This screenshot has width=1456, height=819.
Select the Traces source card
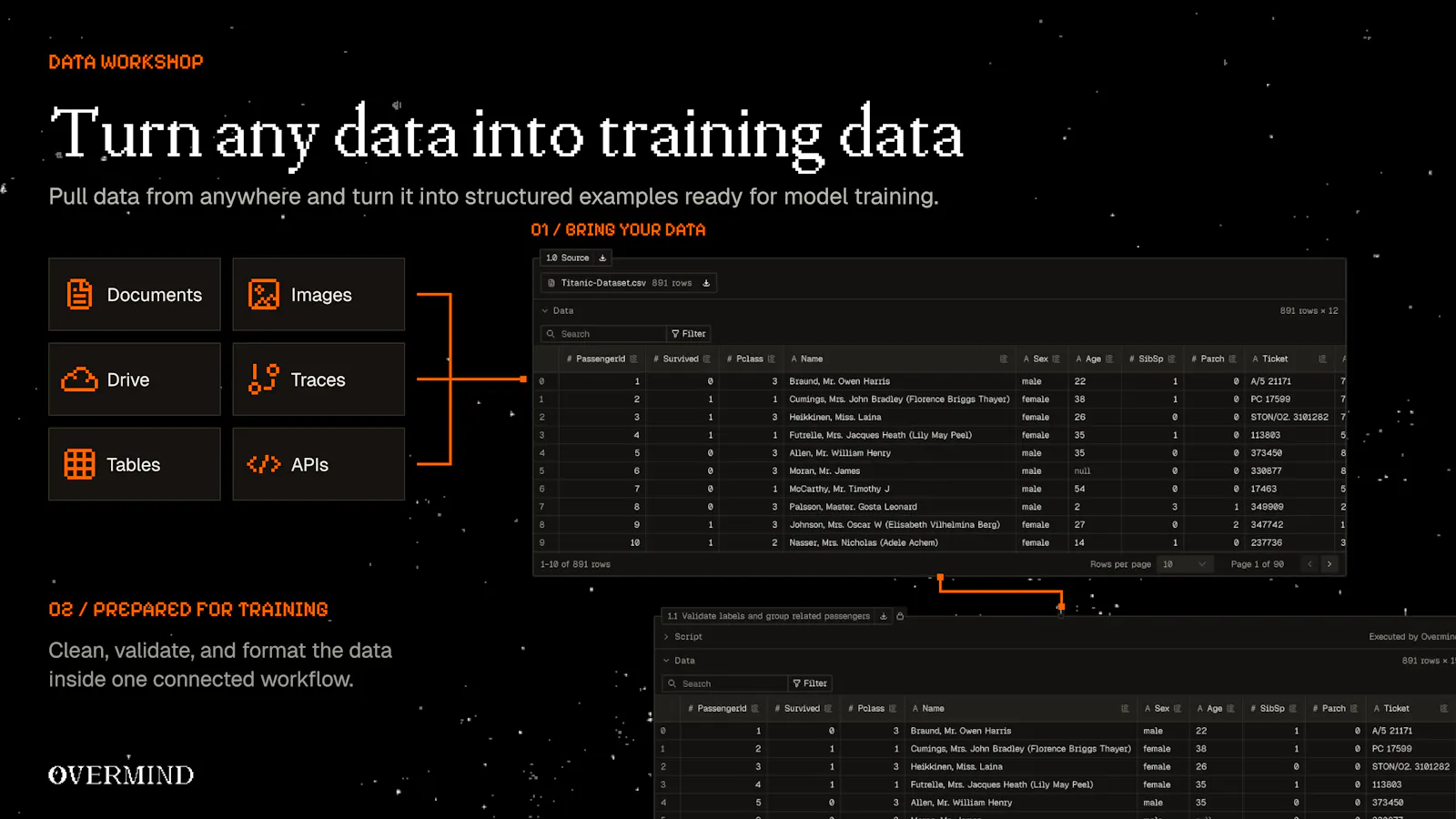tap(318, 379)
